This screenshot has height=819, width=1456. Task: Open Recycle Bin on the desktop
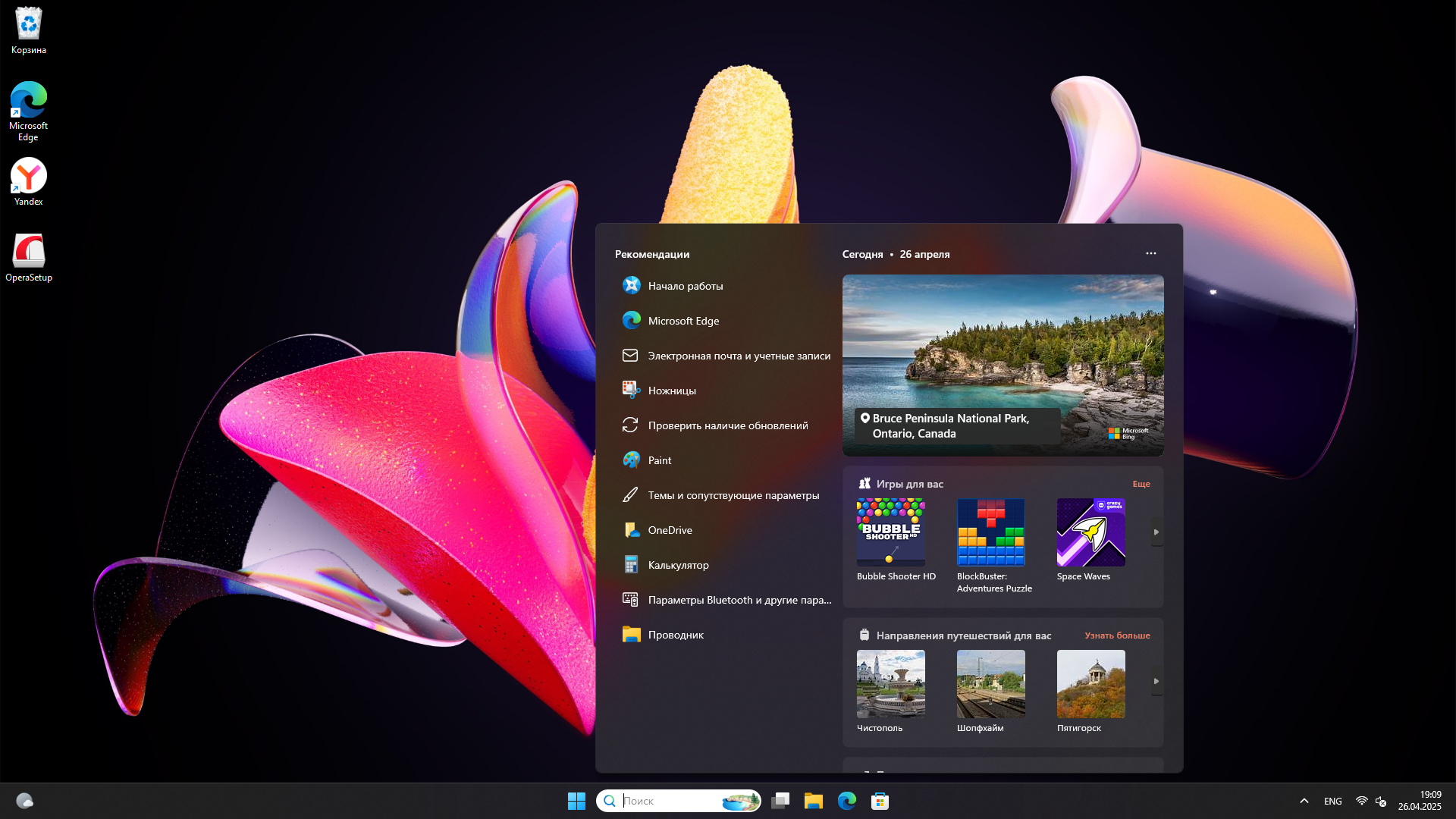coord(29,30)
